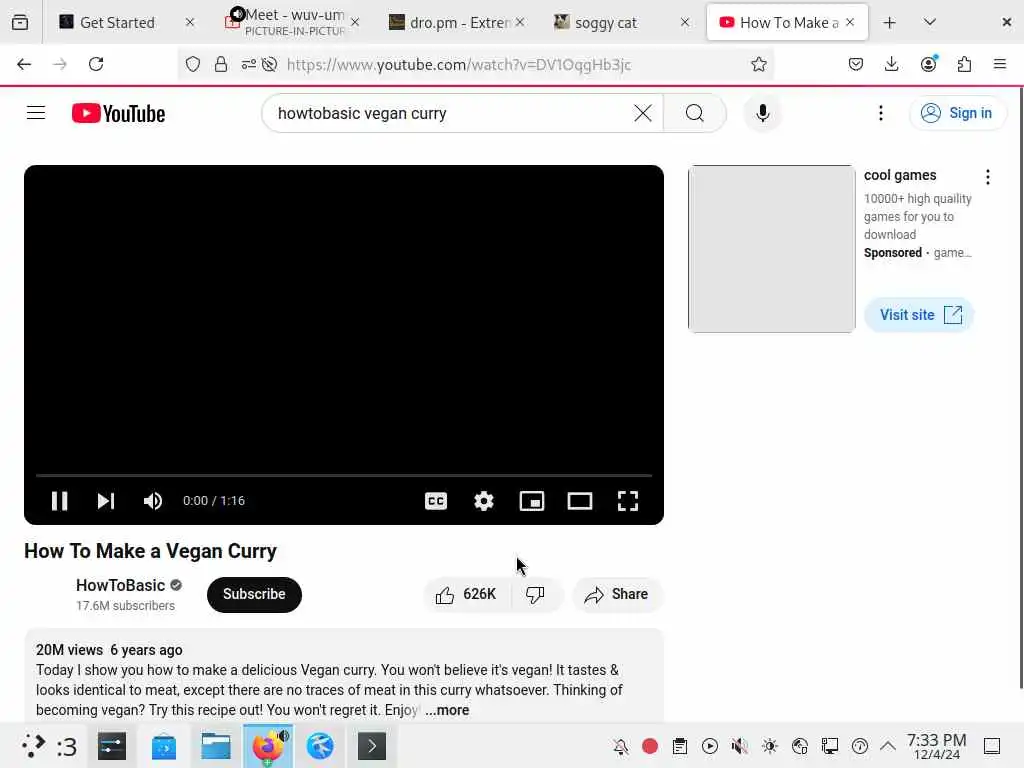Viewport: 1024px width, 768px height.
Task: Open the terminal from taskbar
Action: pos(372,746)
